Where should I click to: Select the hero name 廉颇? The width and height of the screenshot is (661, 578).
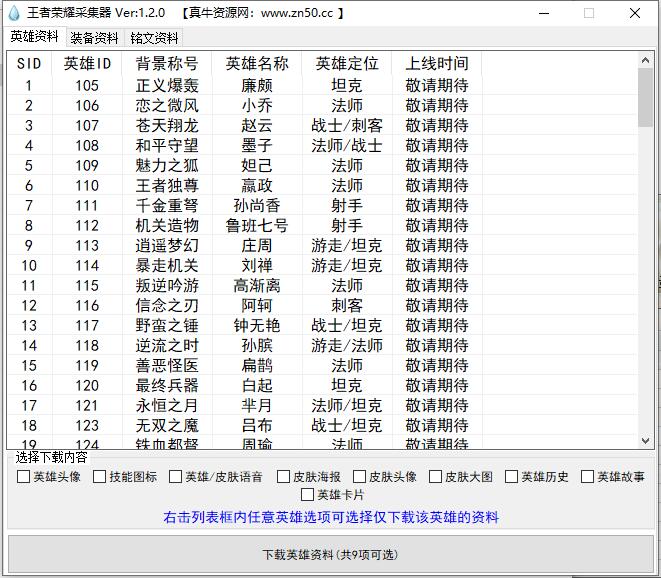point(257,86)
